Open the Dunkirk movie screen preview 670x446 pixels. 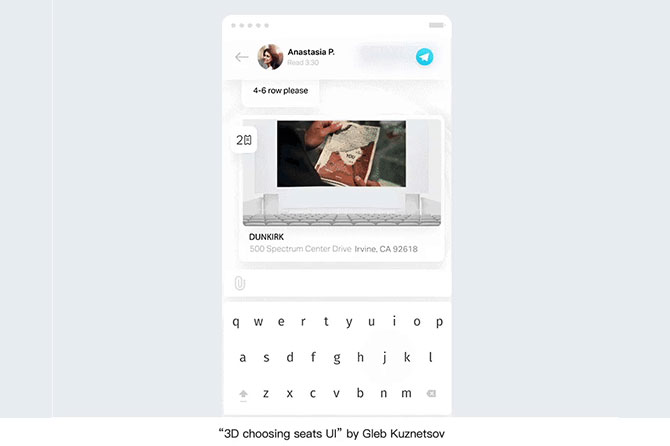tap(341, 154)
